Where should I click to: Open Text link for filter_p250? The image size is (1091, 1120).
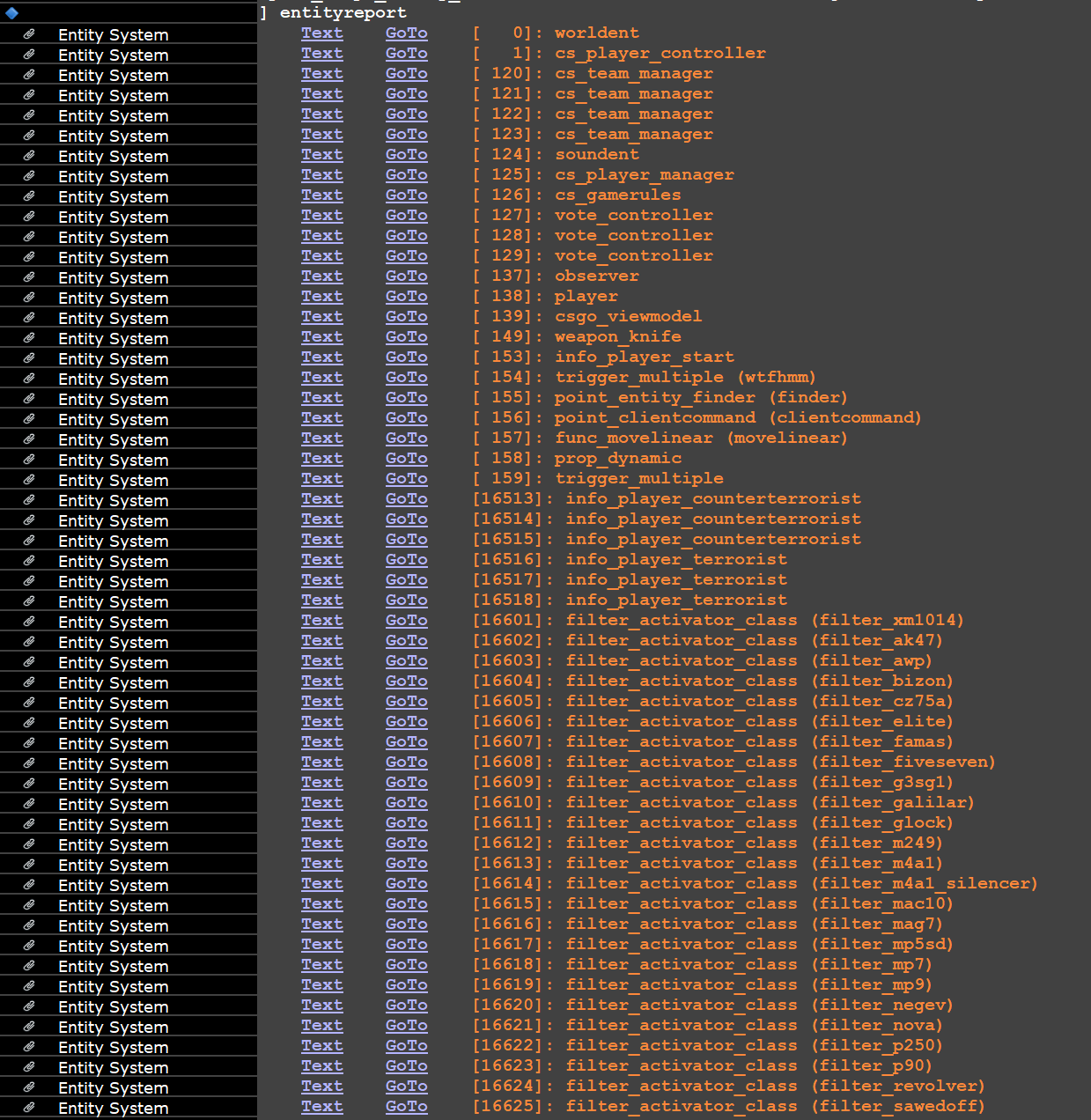coord(321,1046)
